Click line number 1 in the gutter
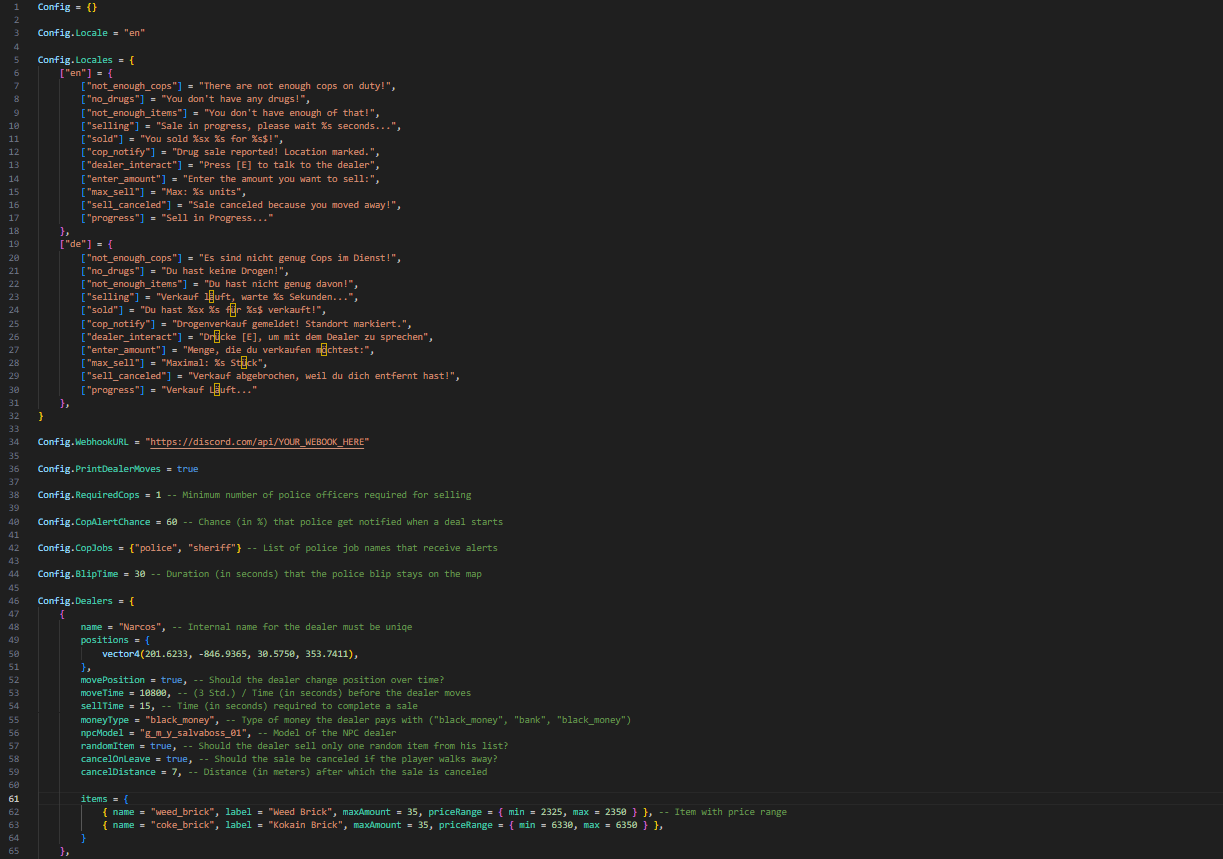Image resolution: width=1223 pixels, height=859 pixels. coord(16,7)
